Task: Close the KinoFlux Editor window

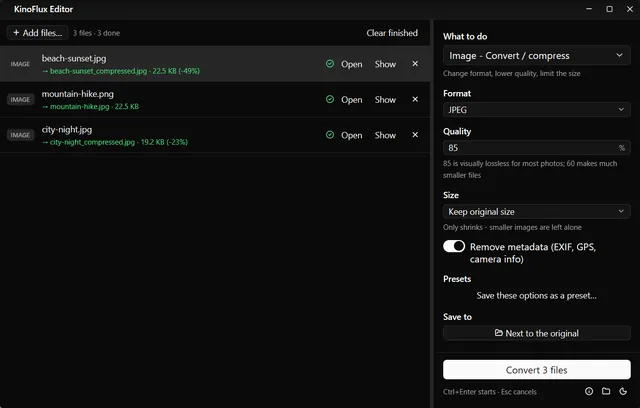Action: click(x=630, y=9)
